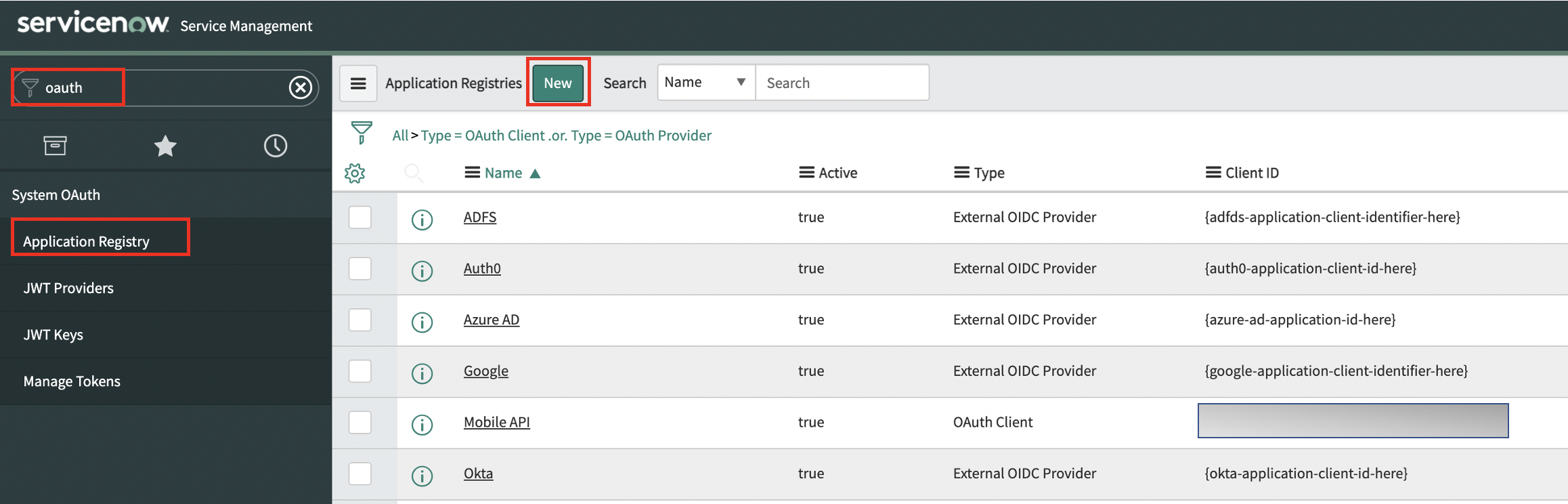Create a New application registry

click(x=558, y=83)
